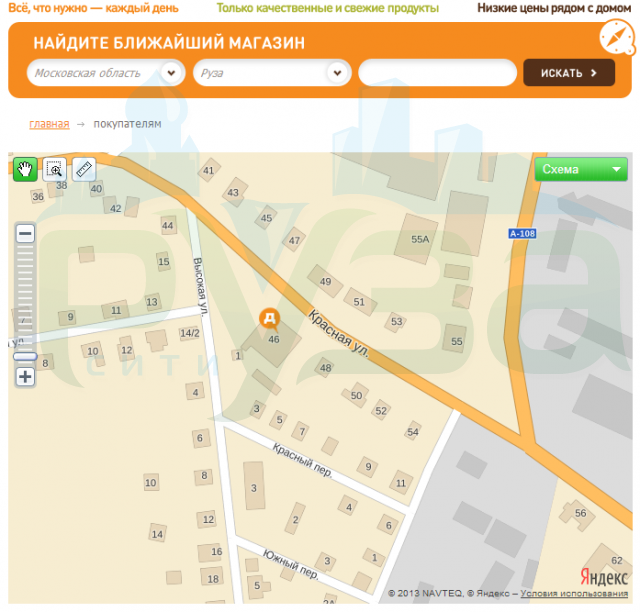Expand the Схема map type dropdown
Image resolution: width=640 pixels, height=612 pixels.
tap(581, 169)
